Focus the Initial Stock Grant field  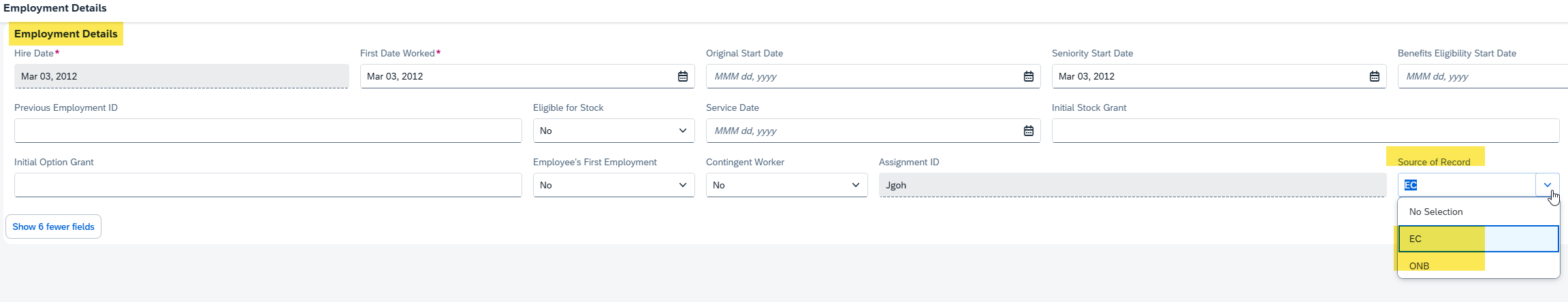coord(1305,131)
